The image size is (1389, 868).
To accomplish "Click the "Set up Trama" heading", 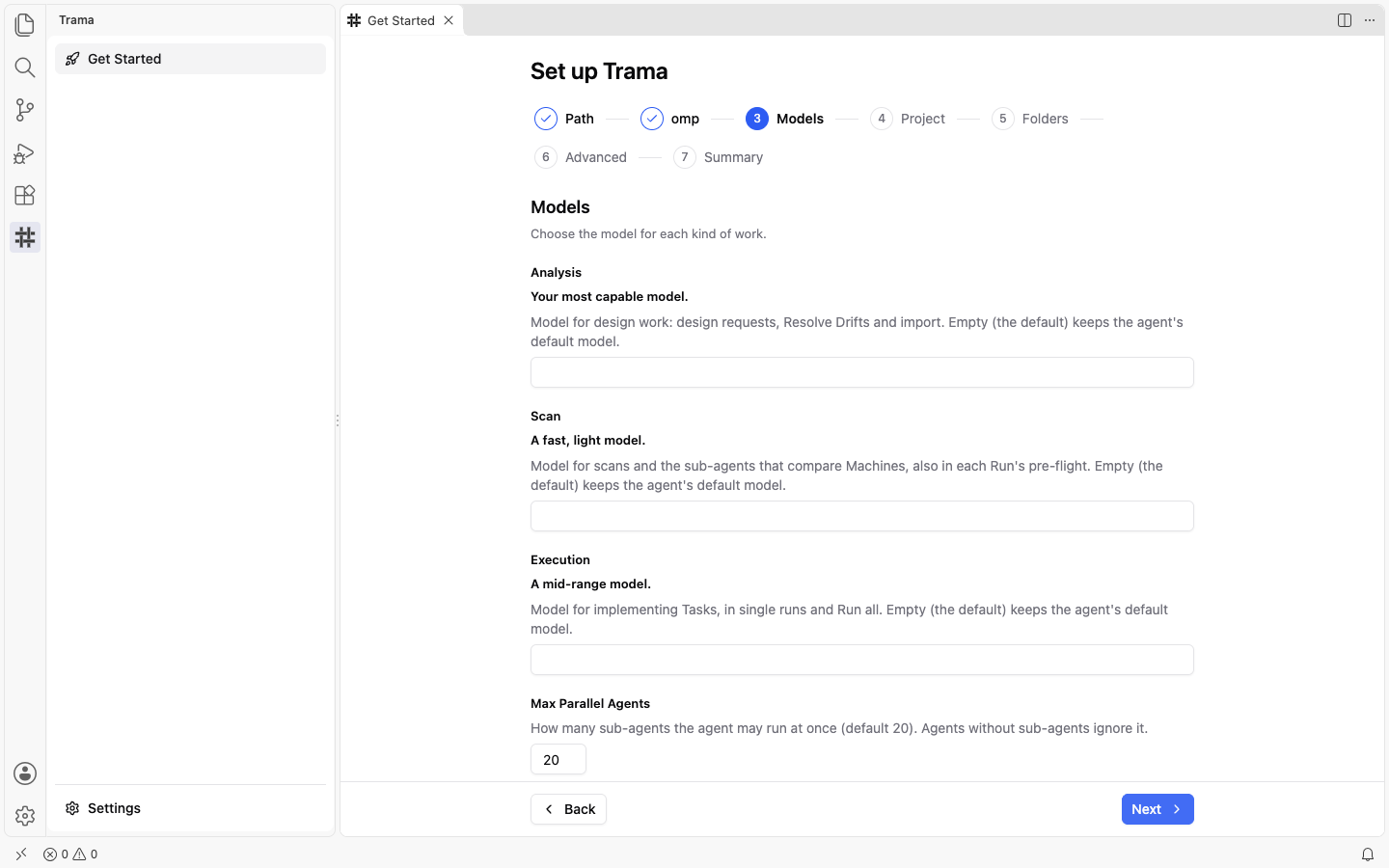I will pos(599,71).
